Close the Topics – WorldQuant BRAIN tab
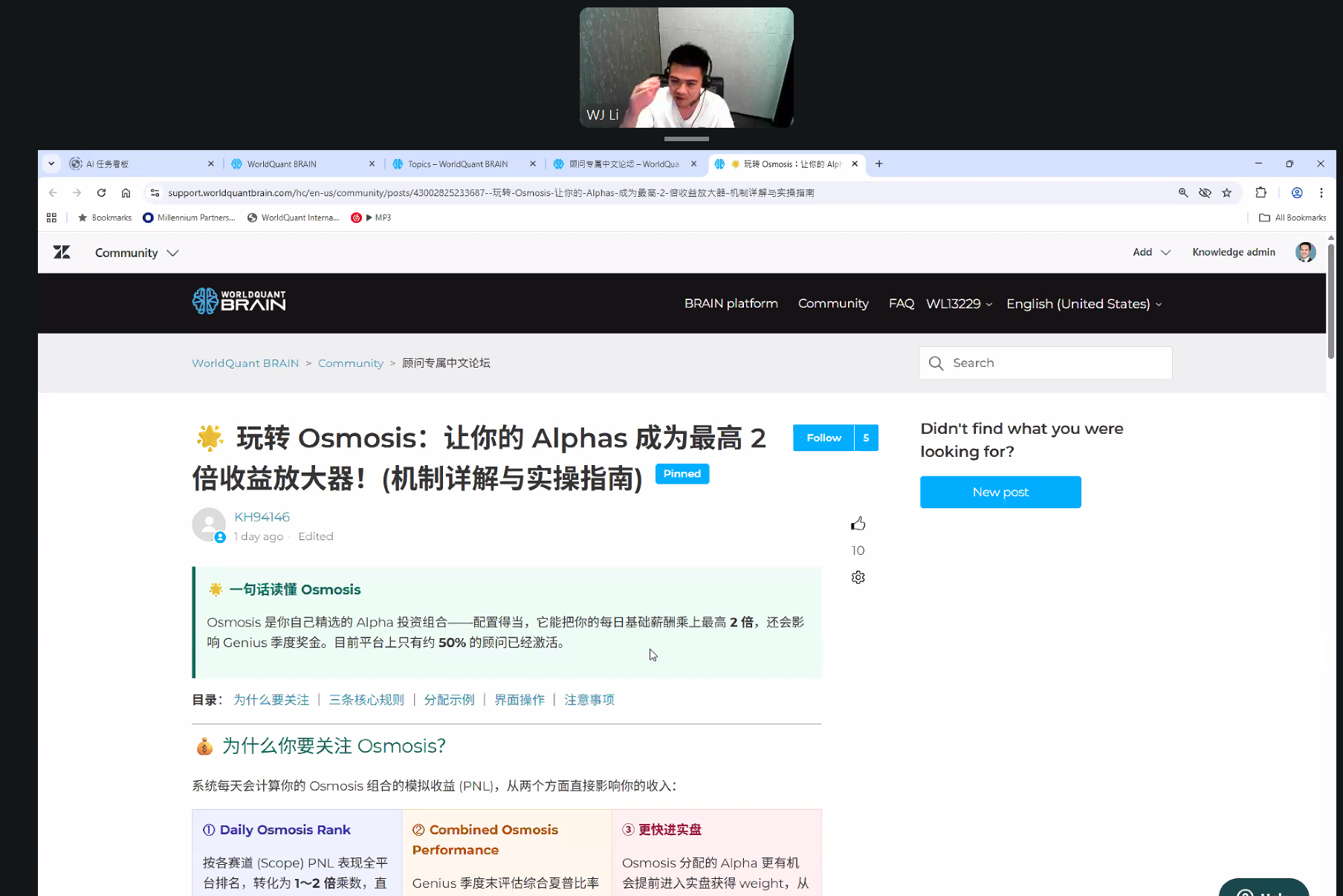1343x896 pixels. [533, 163]
